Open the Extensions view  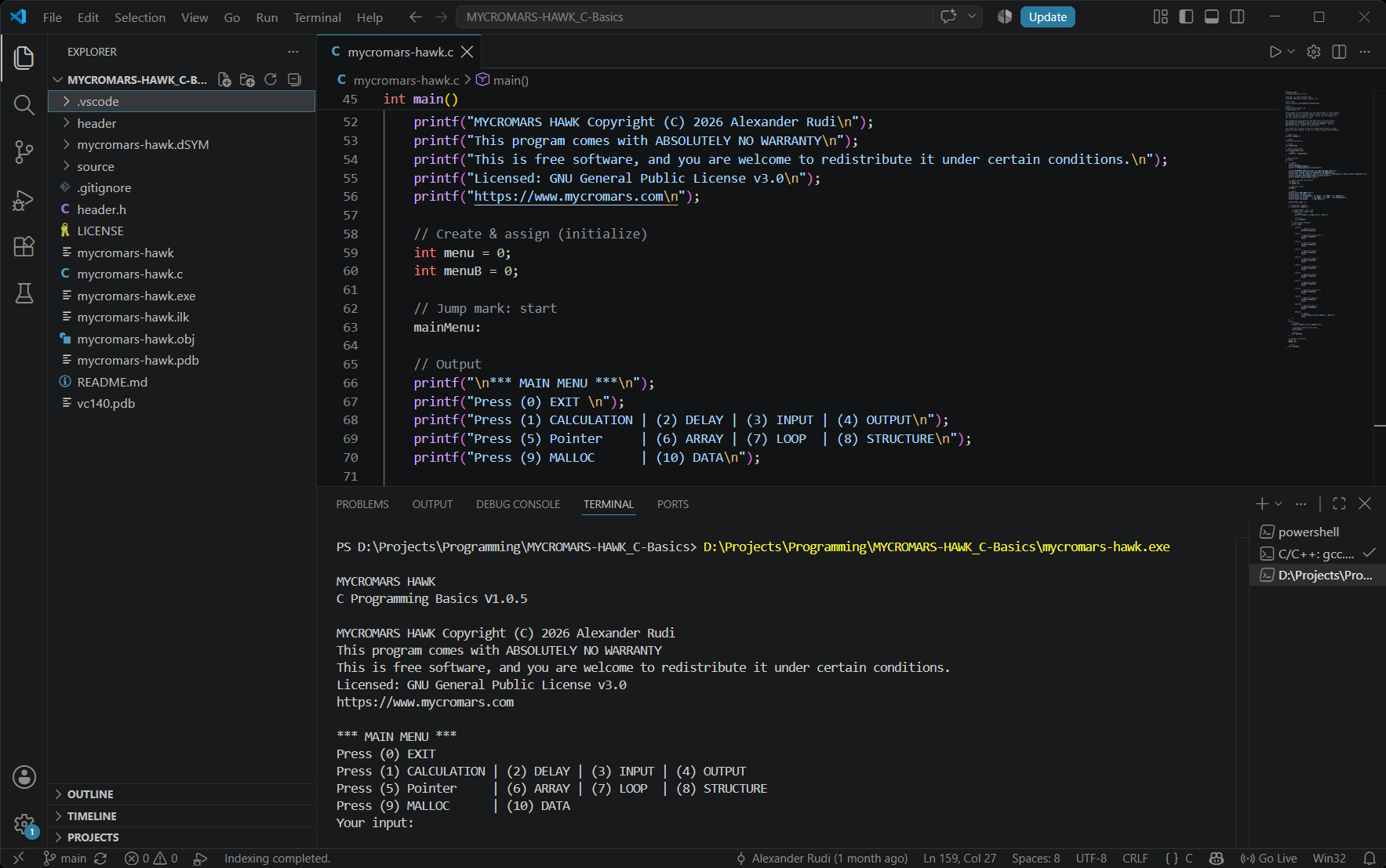(24, 246)
